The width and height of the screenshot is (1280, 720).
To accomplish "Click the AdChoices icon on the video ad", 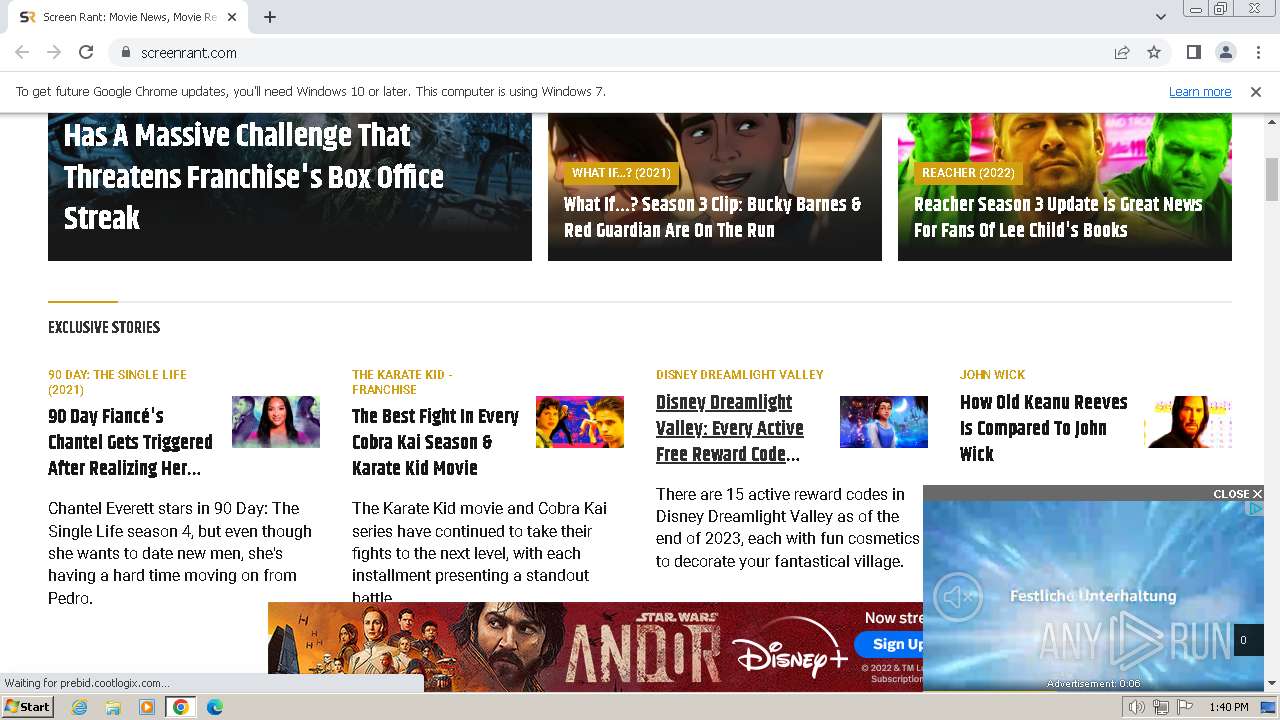I will coord(1256,509).
